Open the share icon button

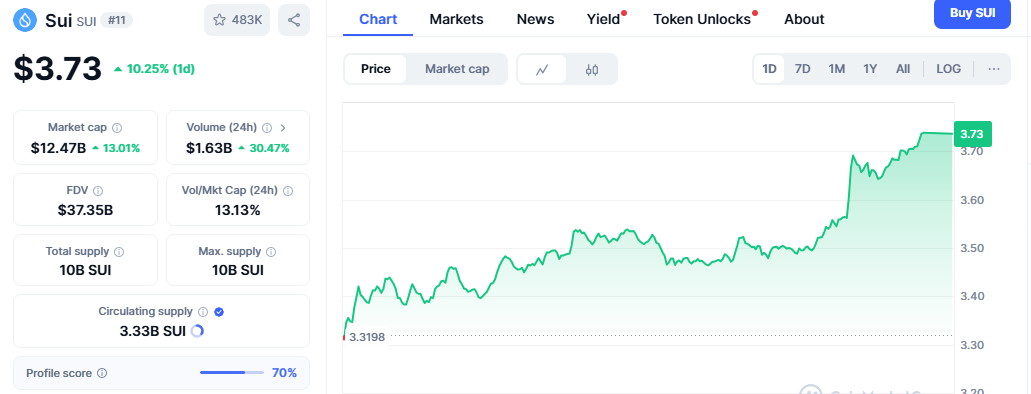pyautogui.click(x=294, y=20)
